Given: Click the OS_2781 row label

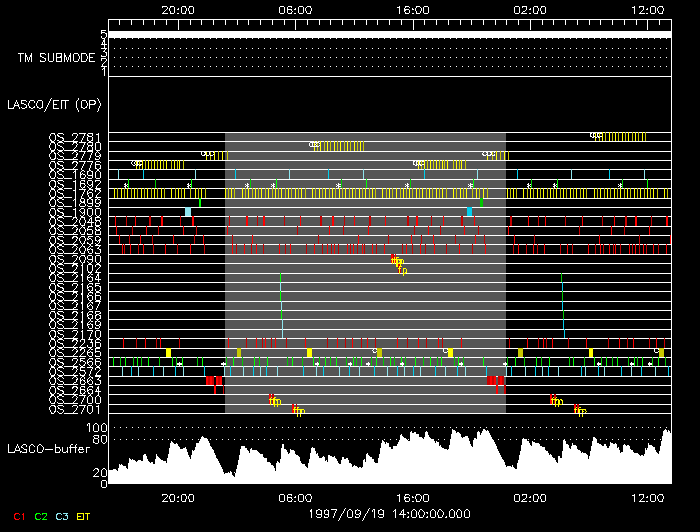Looking at the screenshot, I should 75,137.
